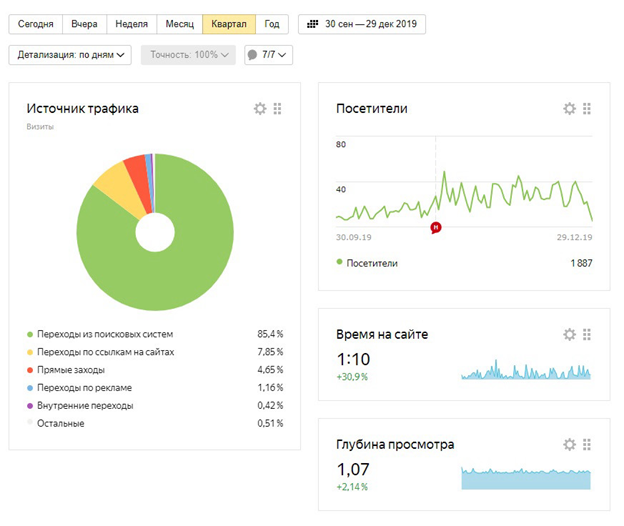Open settings gear of Источник трафика widget
The height and width of the screenshot is (526, 624).
pos(260,109)
